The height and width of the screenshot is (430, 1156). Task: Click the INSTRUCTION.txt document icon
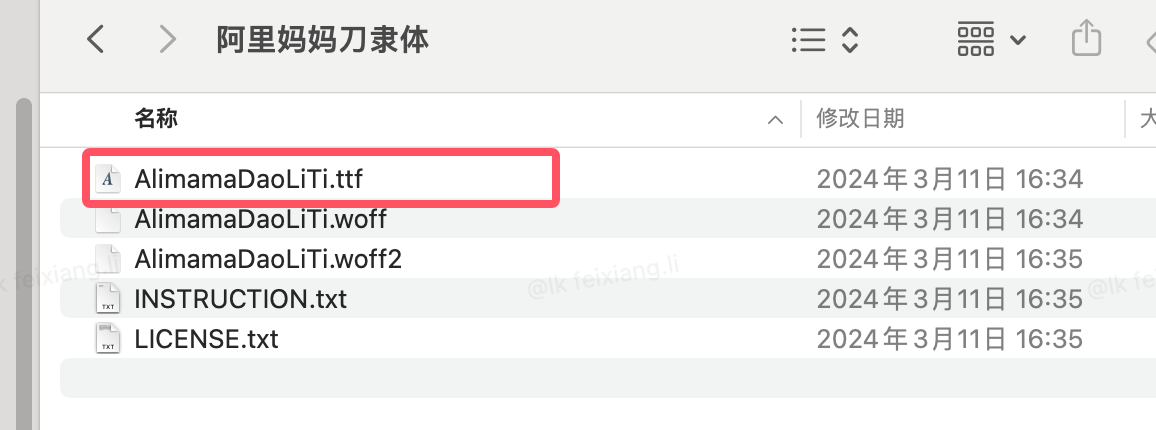108,299
